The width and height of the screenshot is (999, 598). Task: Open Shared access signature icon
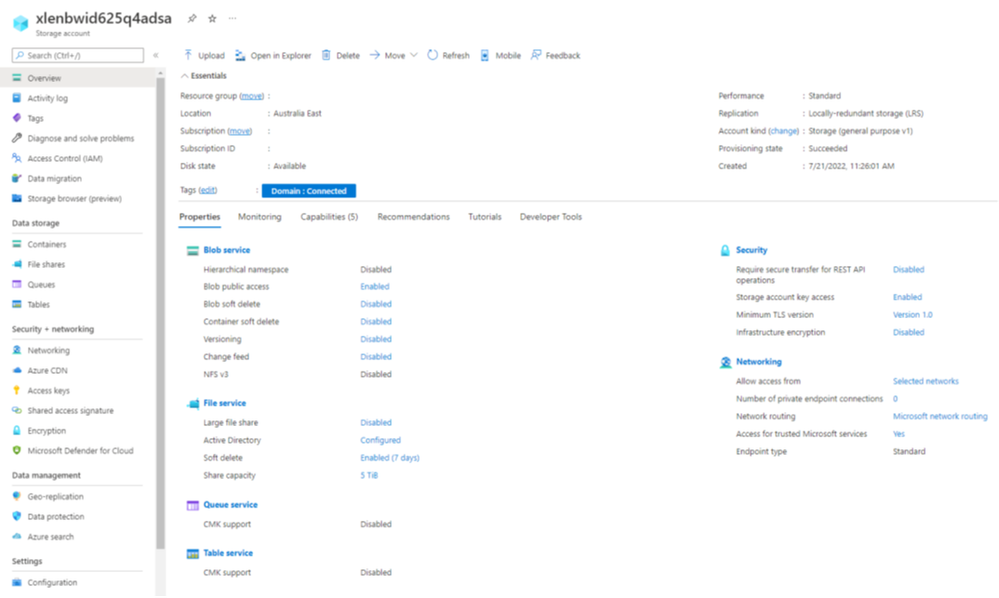click(x=17, y=410)
